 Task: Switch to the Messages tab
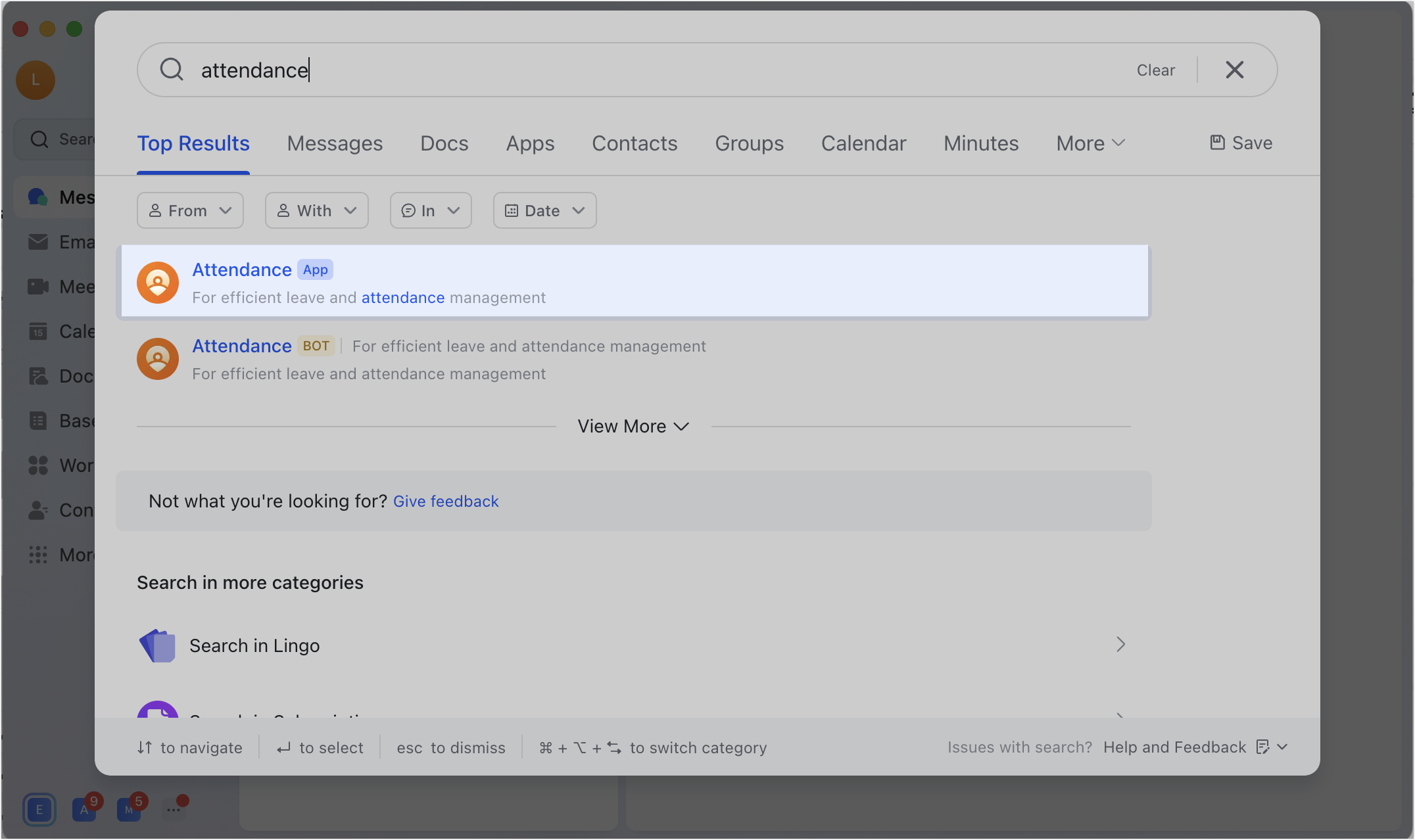tap(335, 143)
